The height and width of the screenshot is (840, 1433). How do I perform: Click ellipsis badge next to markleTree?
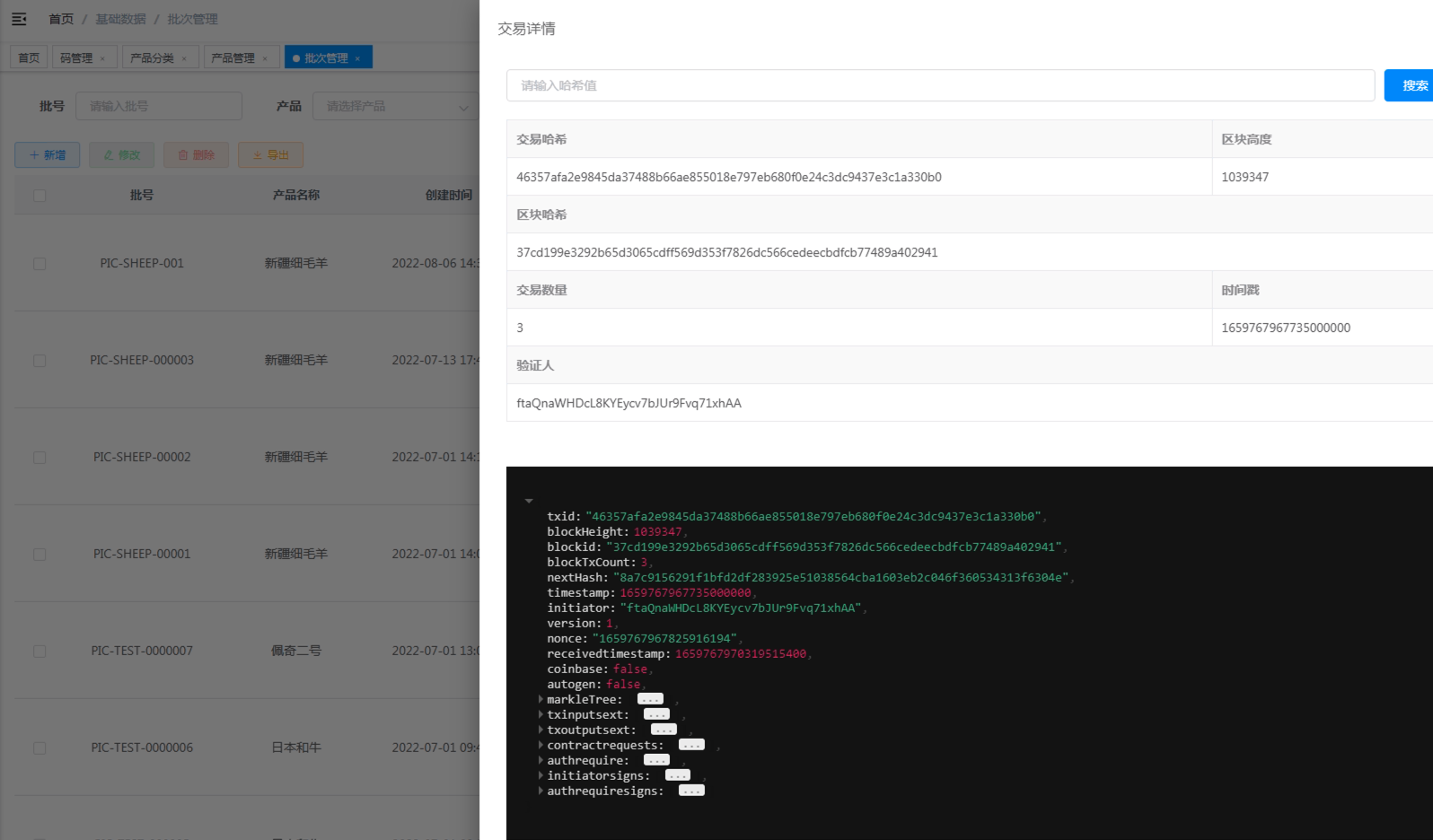tap(650, 699)
